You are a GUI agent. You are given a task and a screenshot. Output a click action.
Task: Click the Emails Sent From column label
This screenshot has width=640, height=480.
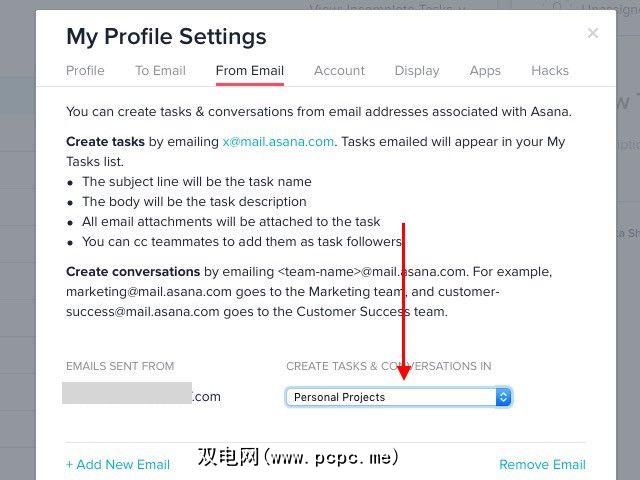[x=120, y=366]
